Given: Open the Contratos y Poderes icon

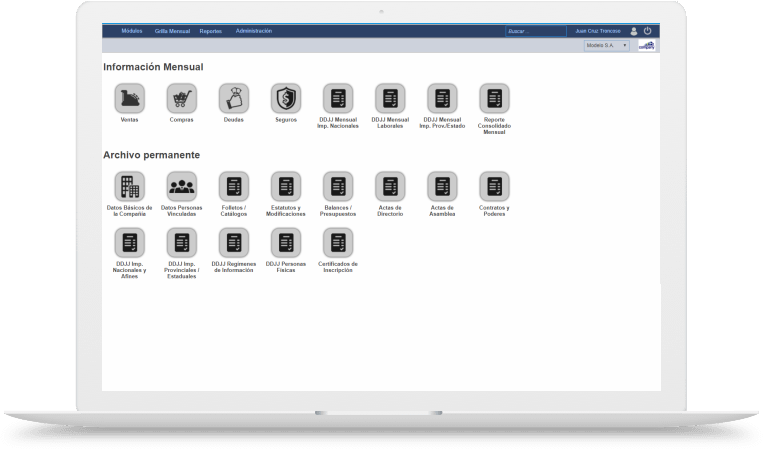Looking at the screenshot, I should point(494,186).
